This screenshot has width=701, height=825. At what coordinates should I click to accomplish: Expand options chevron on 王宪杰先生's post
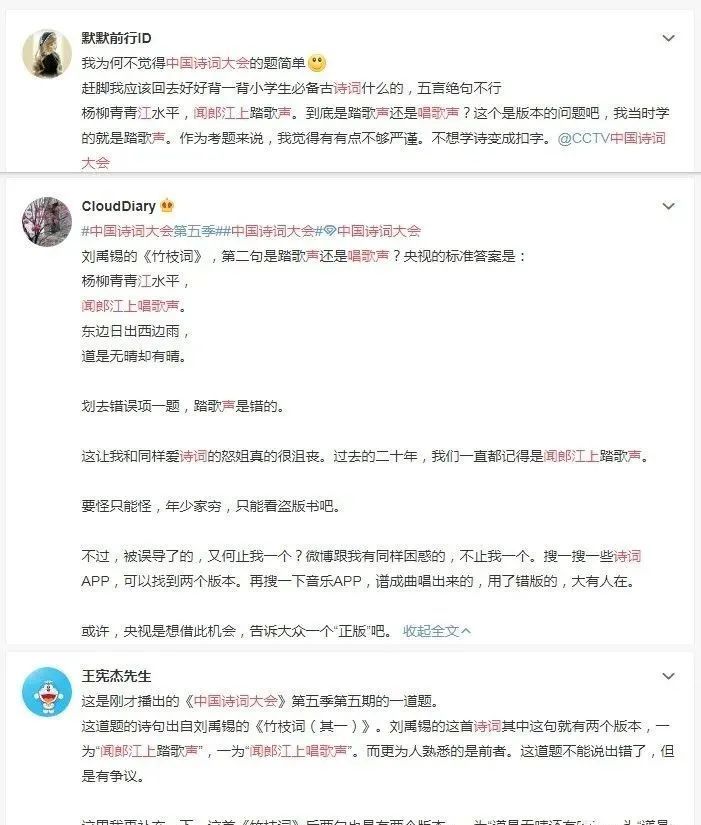[668, 676]
